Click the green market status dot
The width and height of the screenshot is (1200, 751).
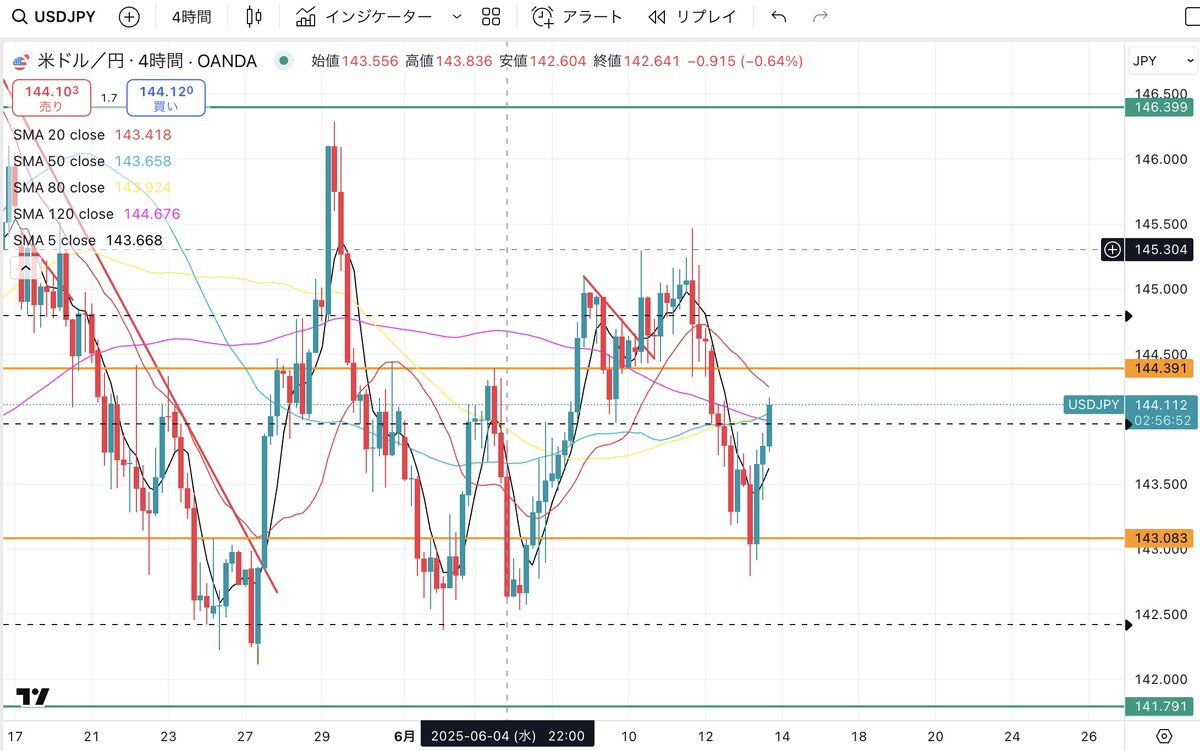click(285, 61)
